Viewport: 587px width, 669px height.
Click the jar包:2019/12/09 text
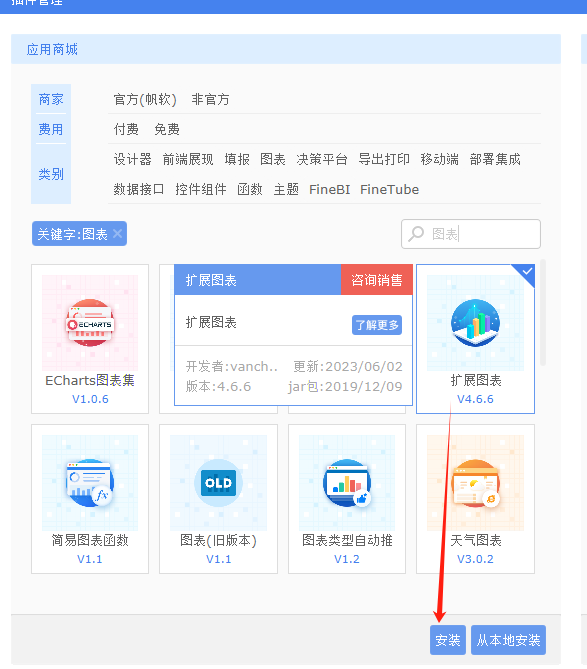345,387
